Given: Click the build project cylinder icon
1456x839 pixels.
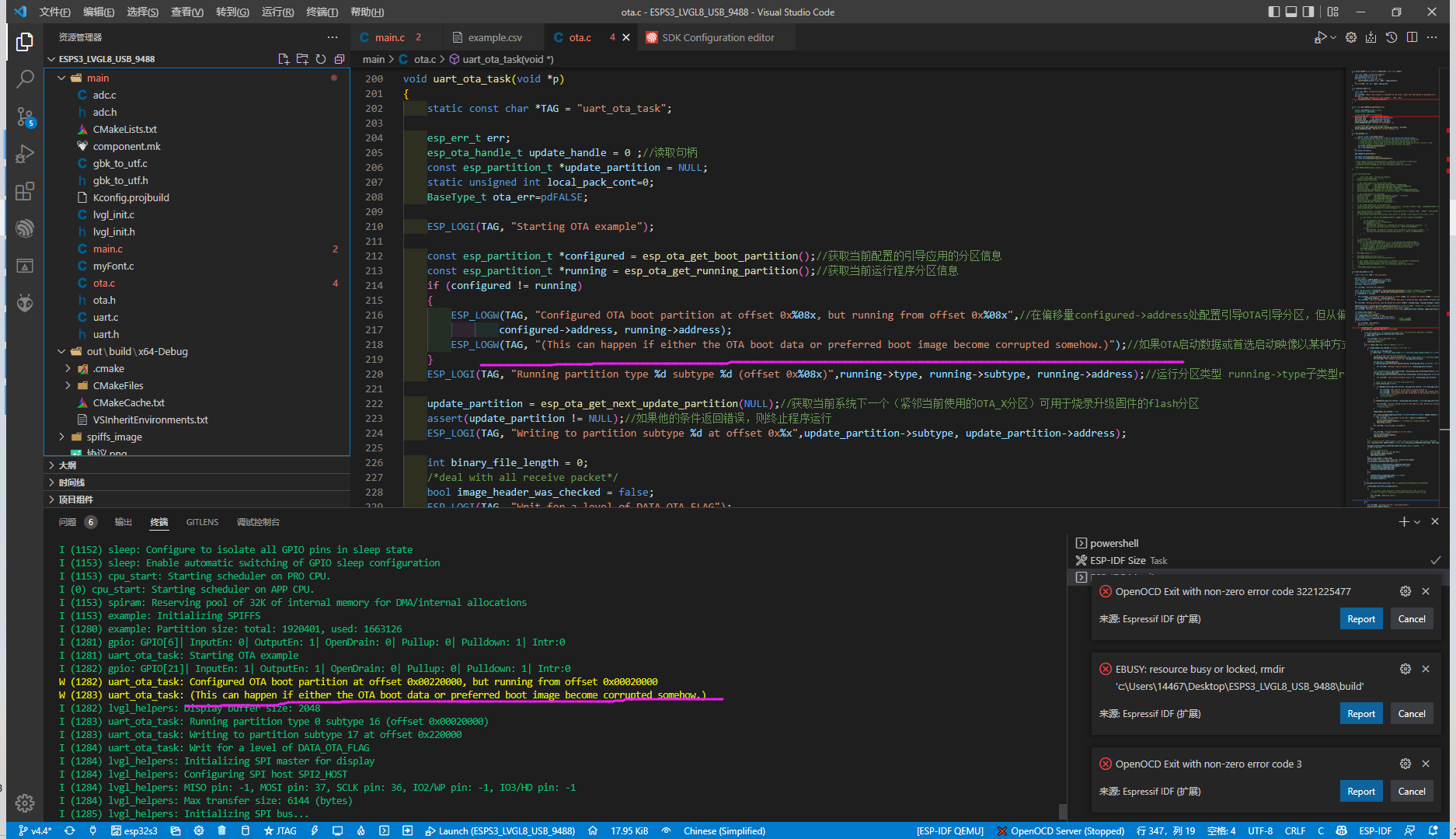Looking at the screenshot, I should pyautogui.click(x=246, y=830).
